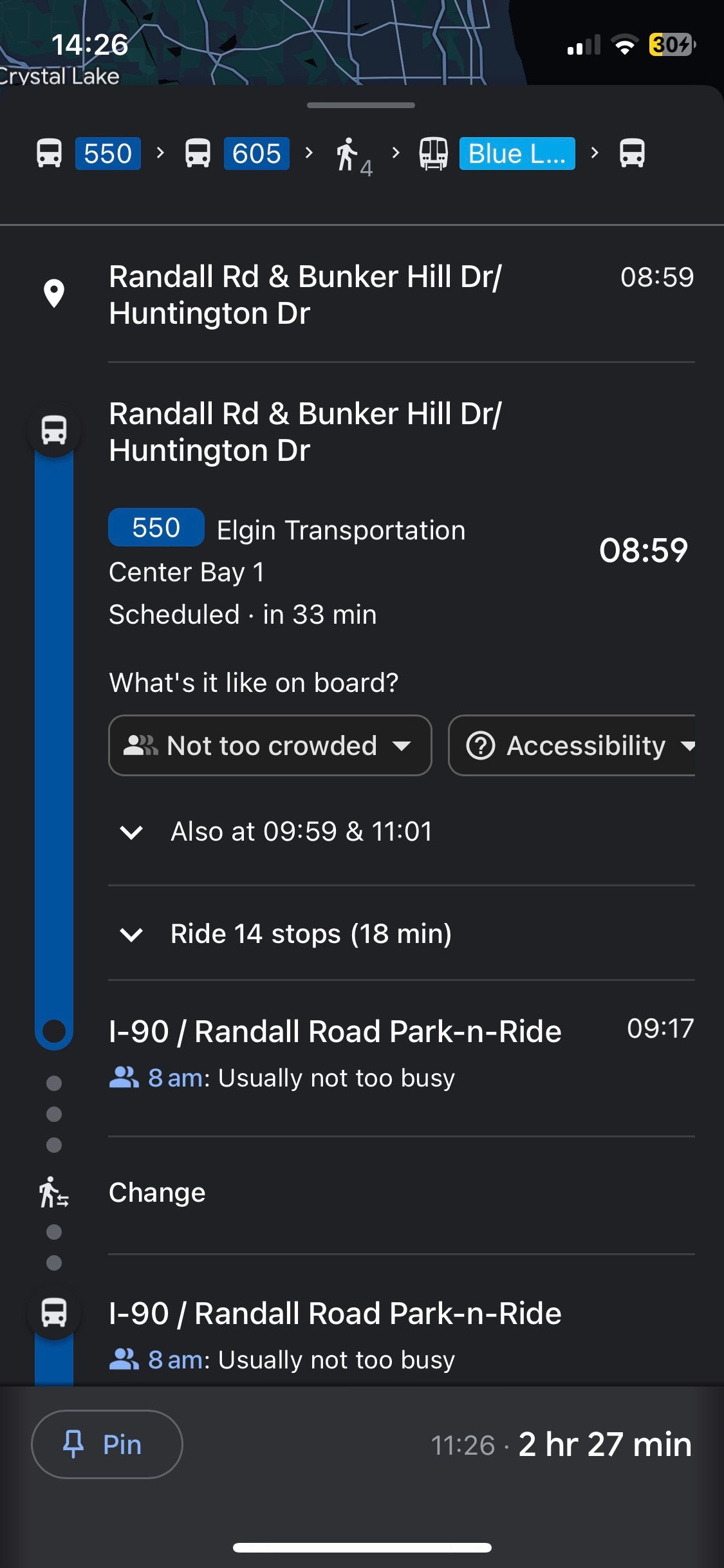Select the blue 550 Elgin Transportation badge
Screen dimensions: 724x1568
(156, 528)
